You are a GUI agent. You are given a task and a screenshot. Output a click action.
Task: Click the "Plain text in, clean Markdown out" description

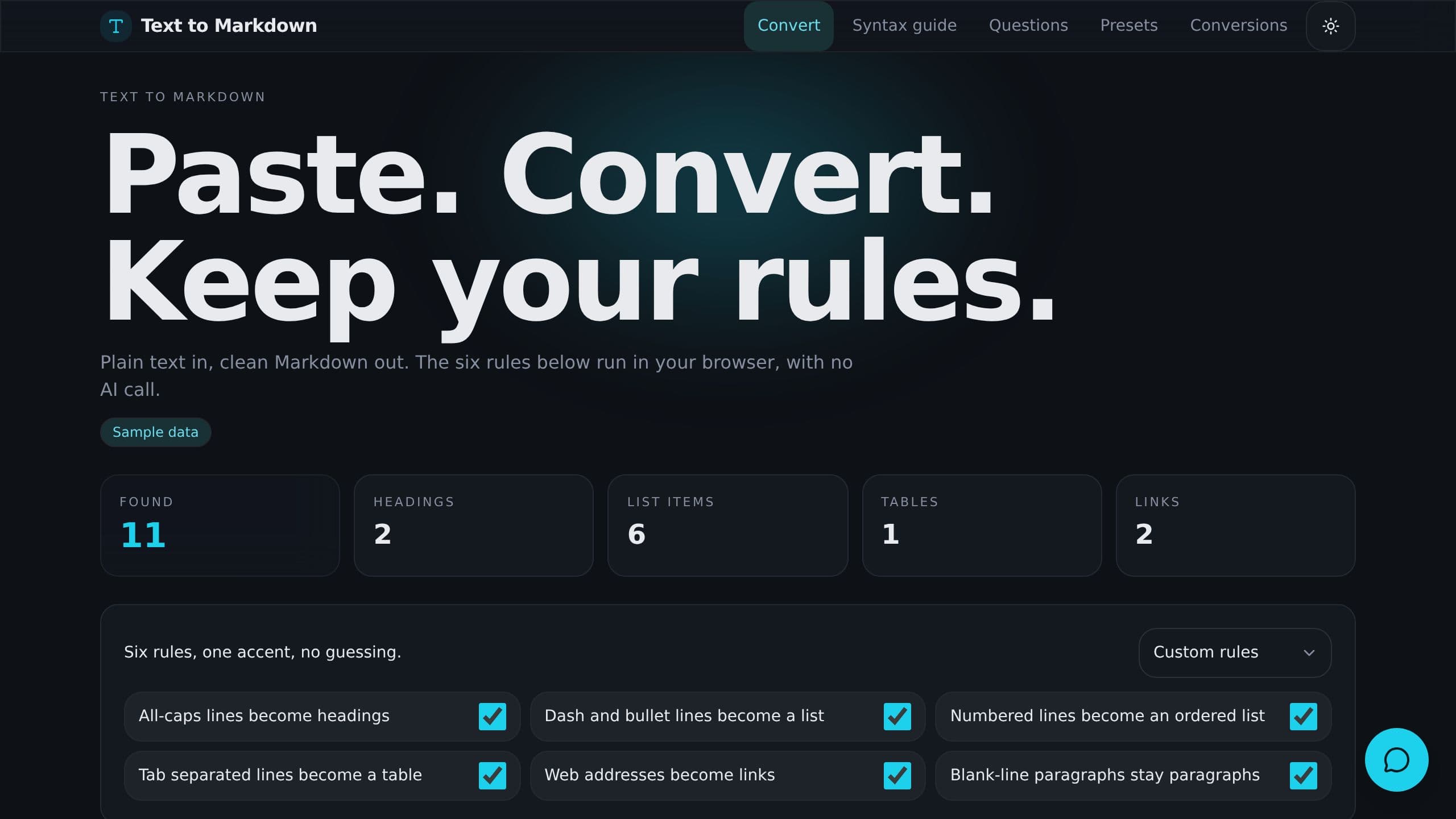coord(476,376)
